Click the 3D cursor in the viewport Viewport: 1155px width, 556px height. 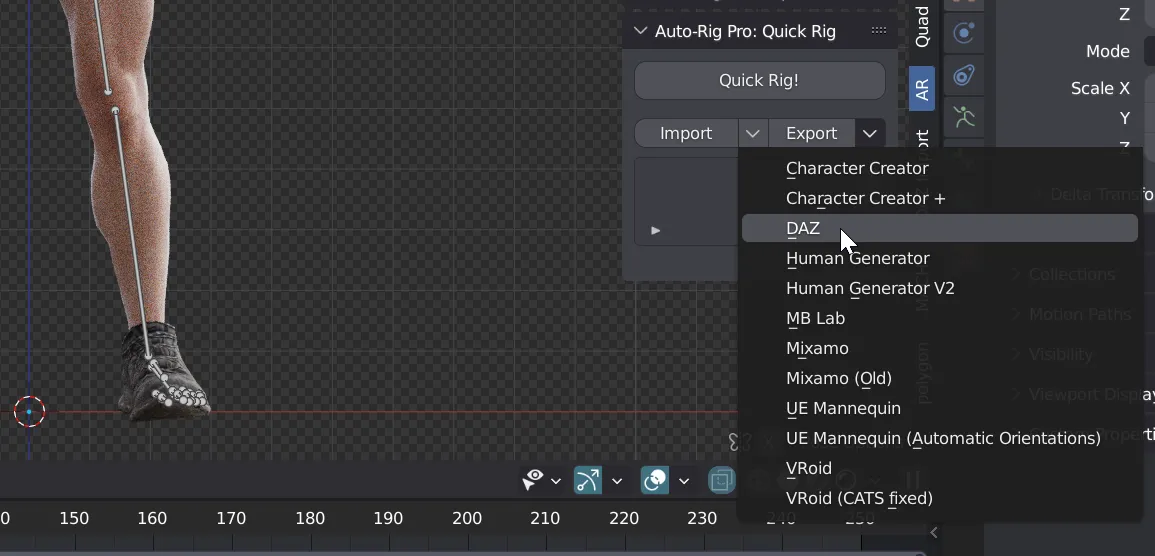point(29,412)
